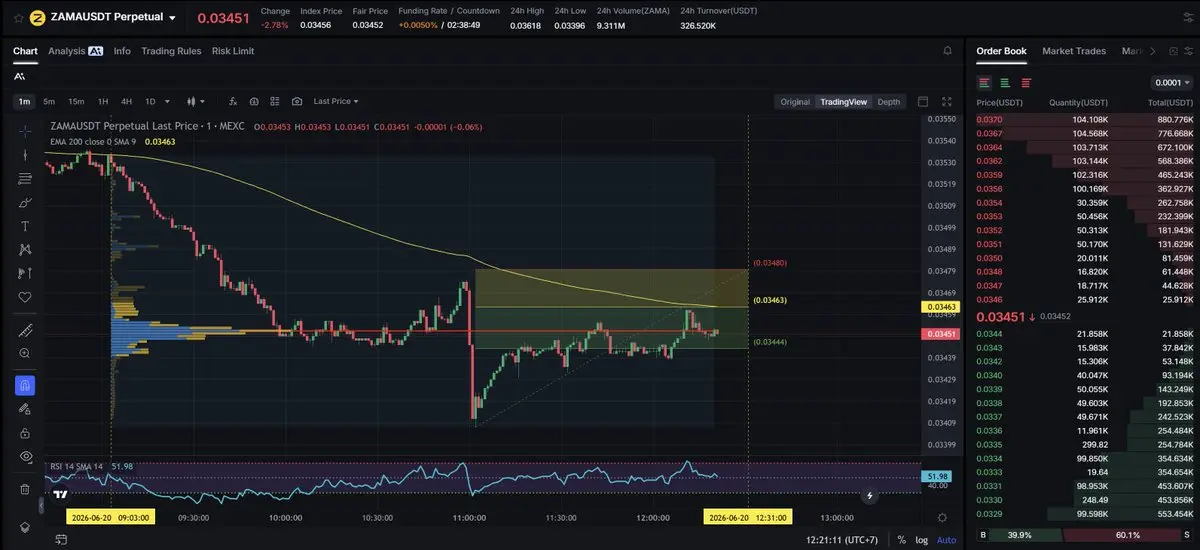Select the 1D timeframe
Screen dimensions: 1200x550
point(151,101)
